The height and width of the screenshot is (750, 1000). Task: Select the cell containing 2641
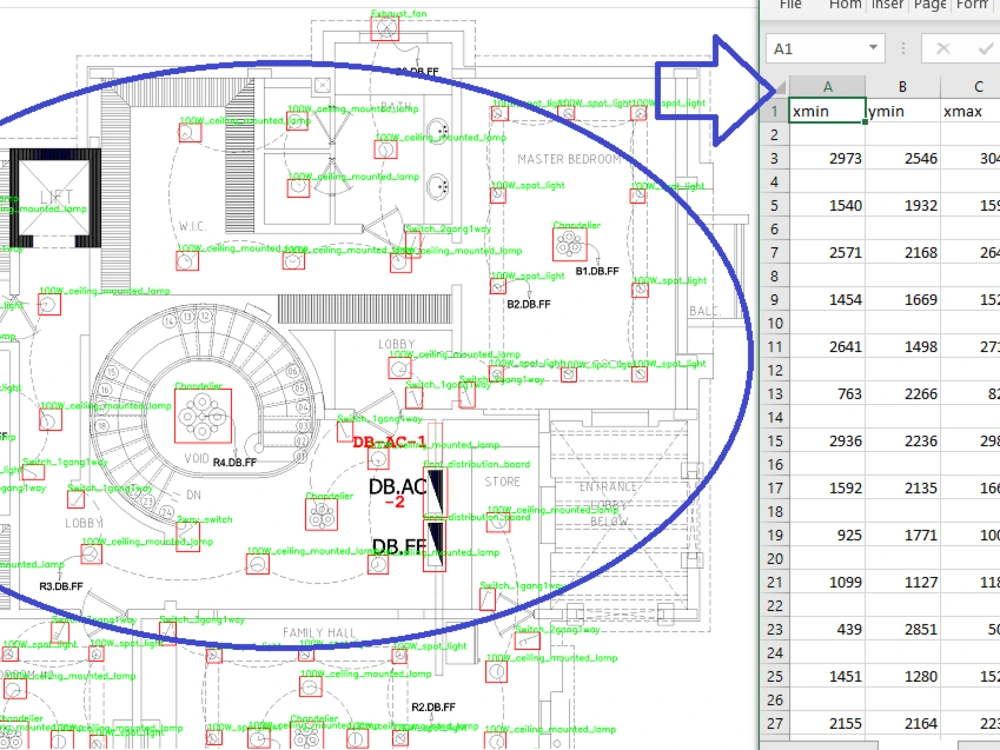pos(827,346)
